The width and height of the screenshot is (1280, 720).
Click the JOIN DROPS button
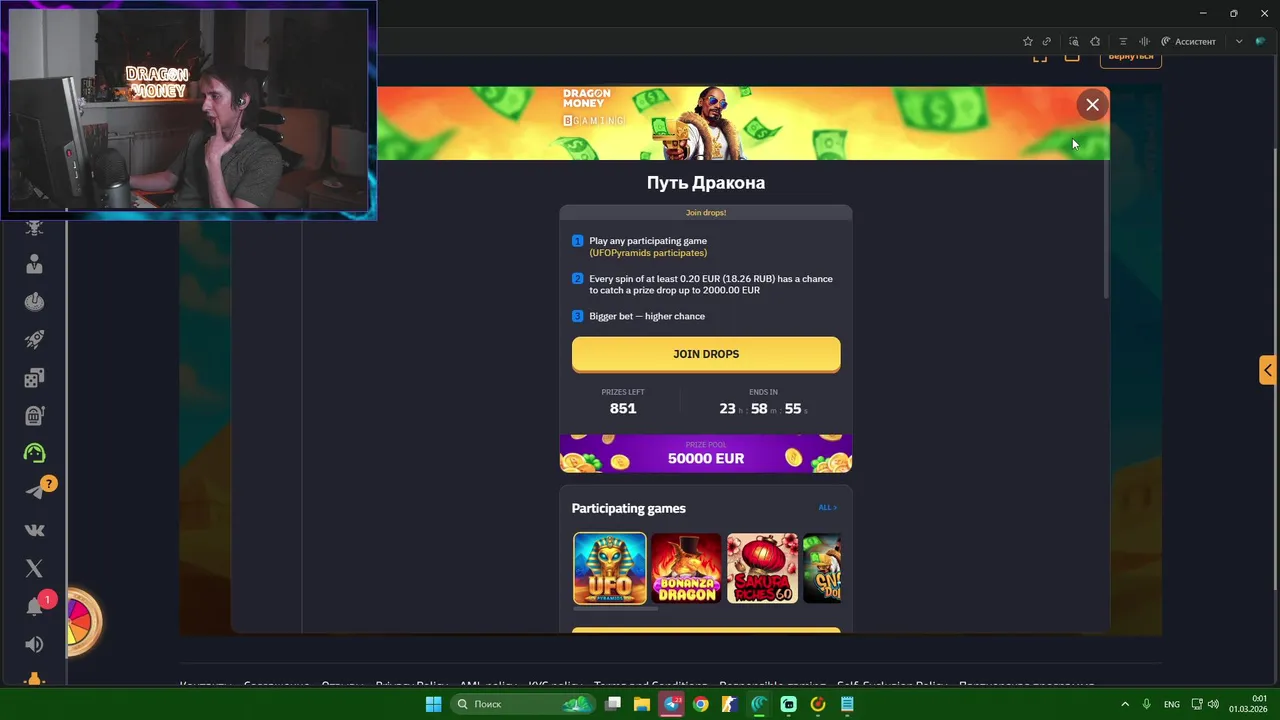pos(706,354)
